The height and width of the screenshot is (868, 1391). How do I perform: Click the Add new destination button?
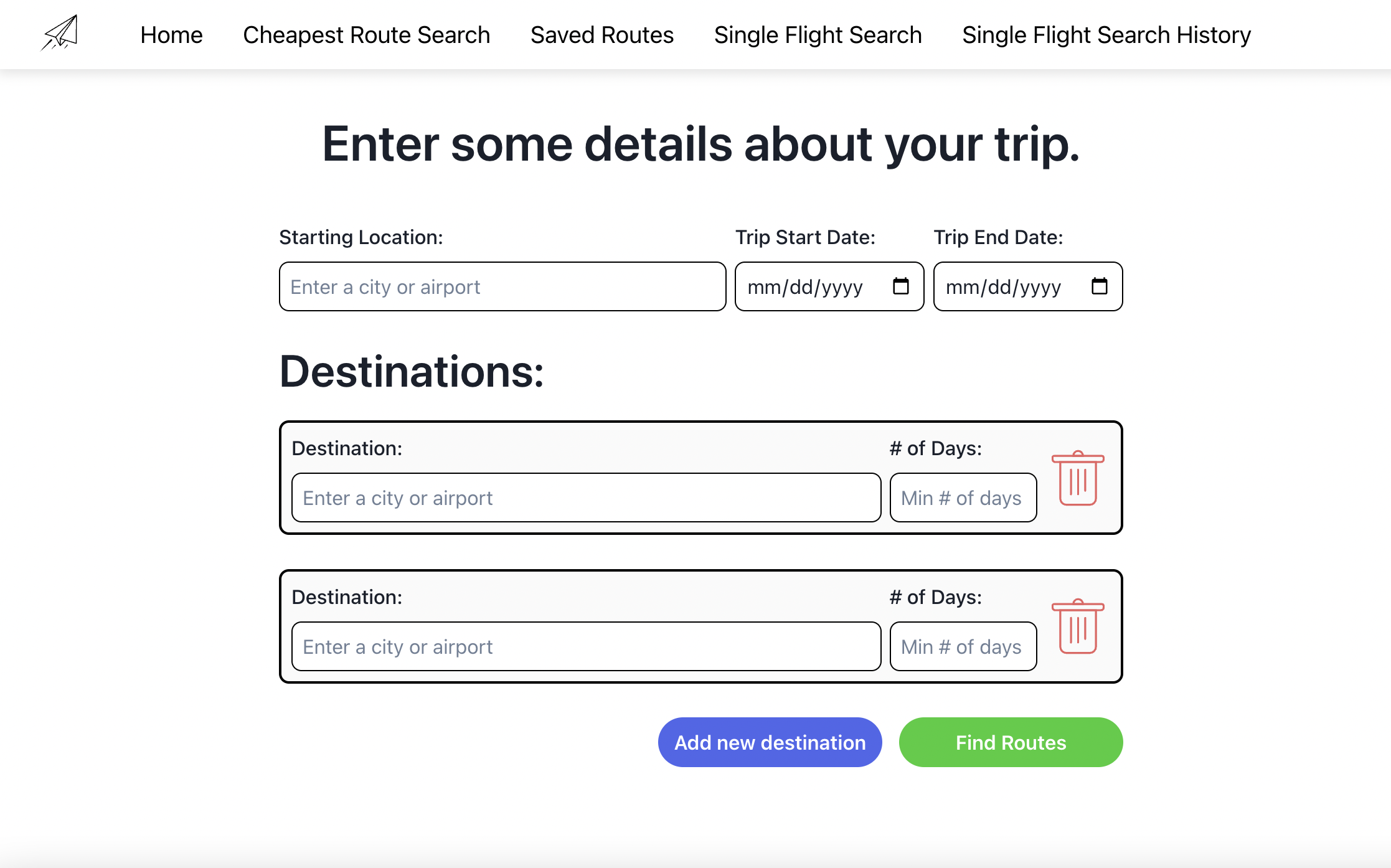click(x=770, y=742)
